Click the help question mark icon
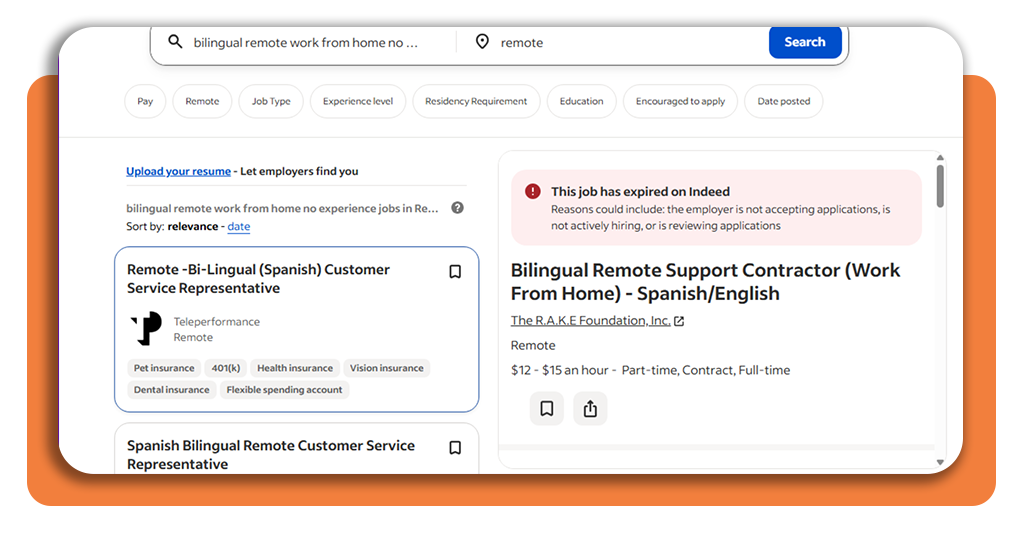The image size is (1024, 536). point(458,208)
